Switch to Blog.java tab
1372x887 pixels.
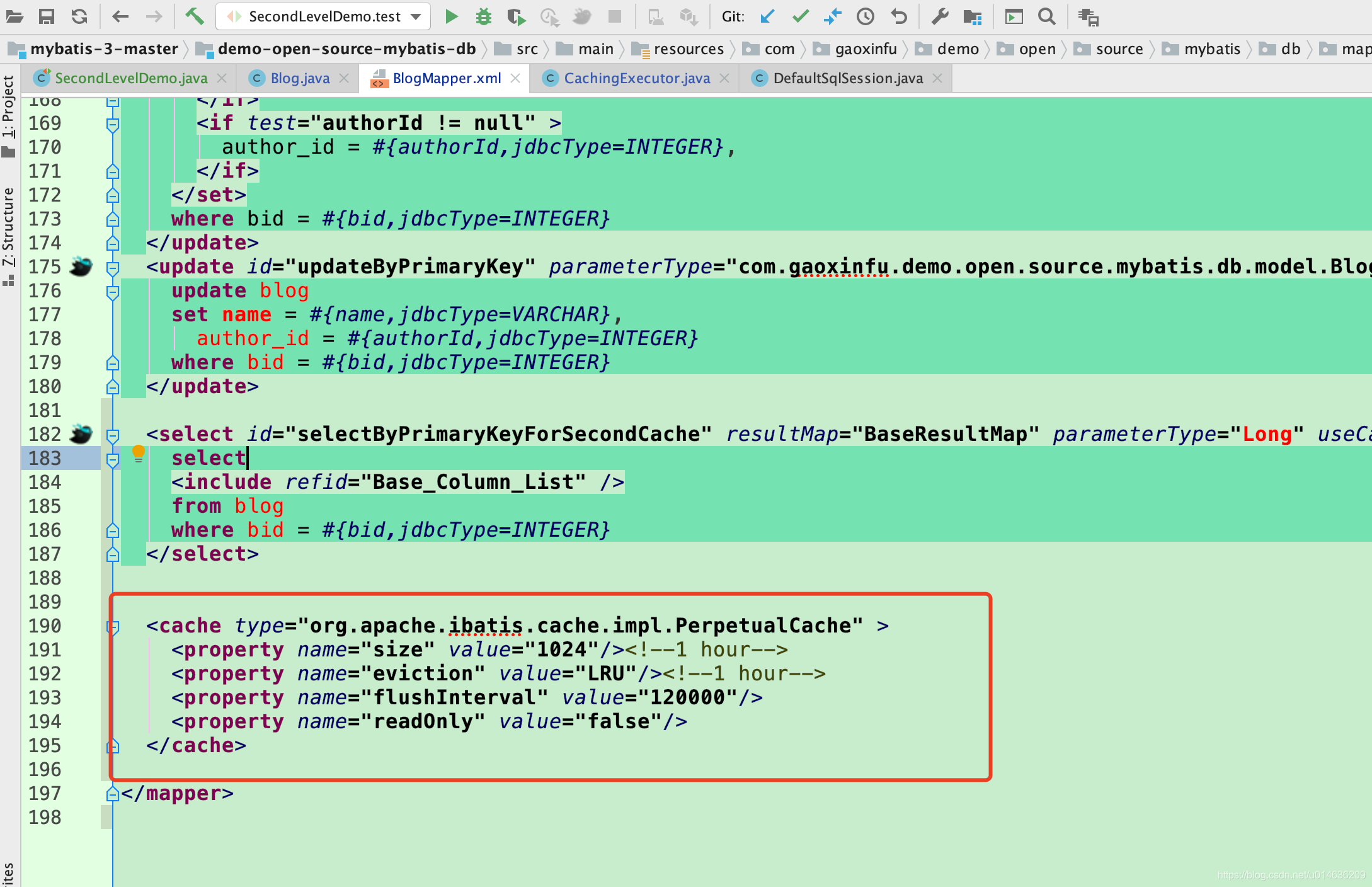300,78
